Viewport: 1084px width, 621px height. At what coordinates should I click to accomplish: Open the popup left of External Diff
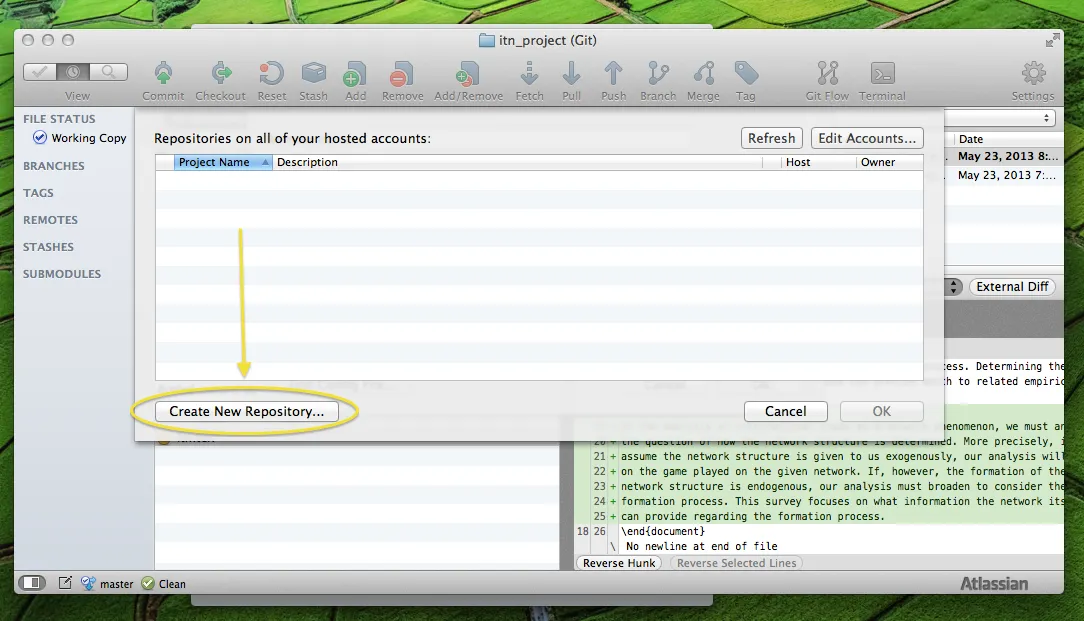point(953,287)
